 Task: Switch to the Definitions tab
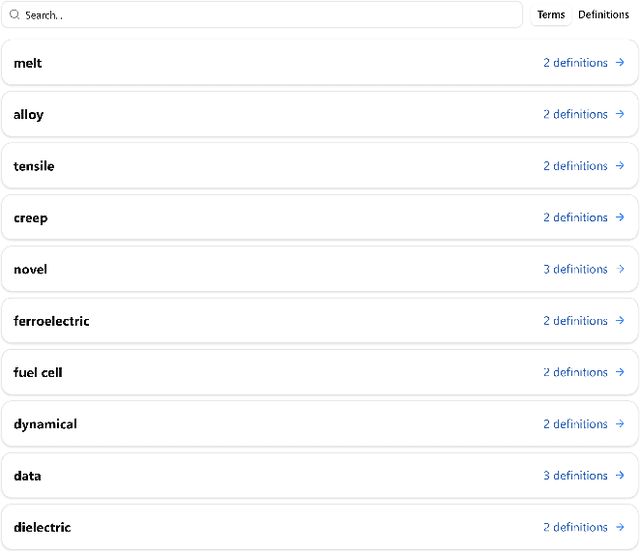click(x=603, y=15)
